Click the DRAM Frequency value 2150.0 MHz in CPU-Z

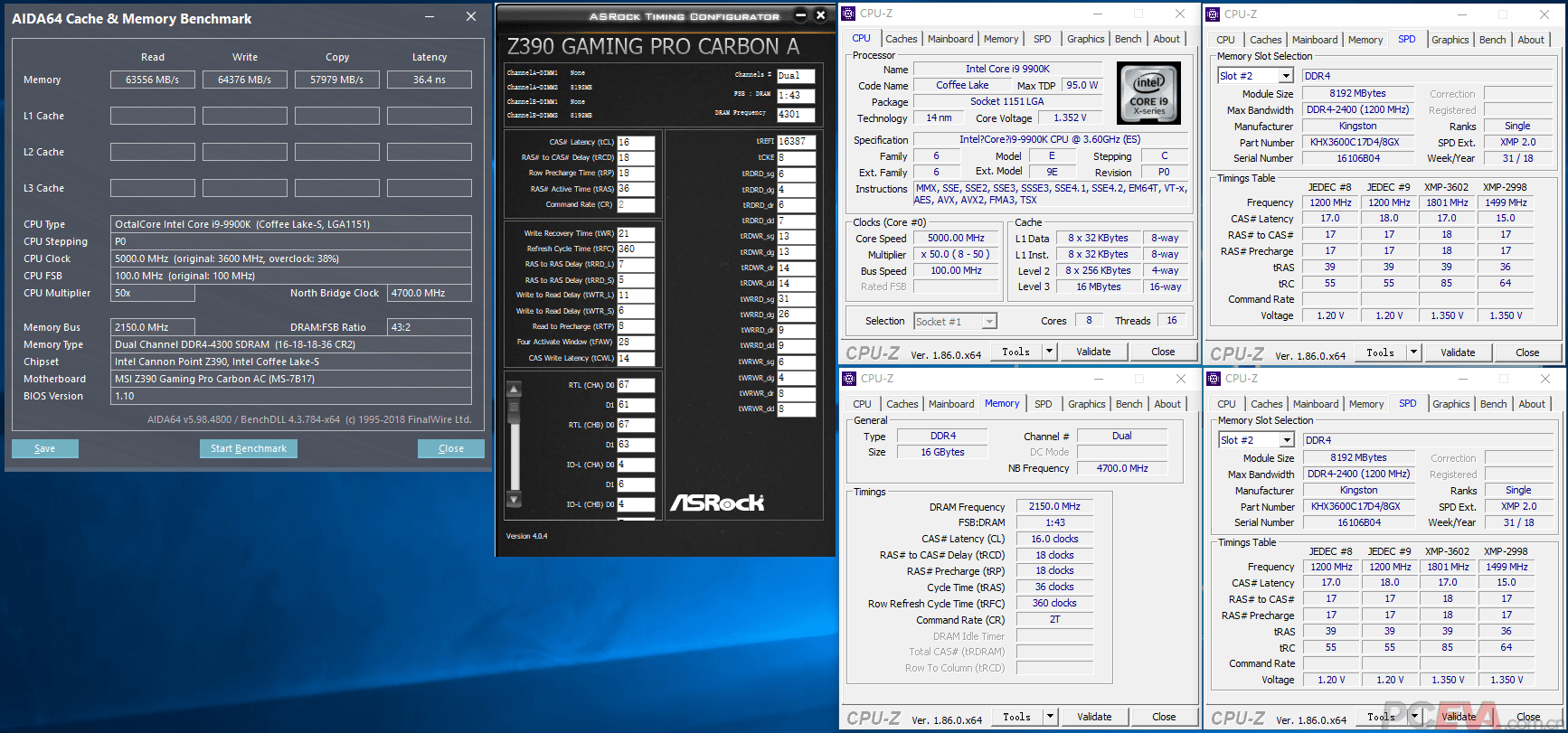1054,506
